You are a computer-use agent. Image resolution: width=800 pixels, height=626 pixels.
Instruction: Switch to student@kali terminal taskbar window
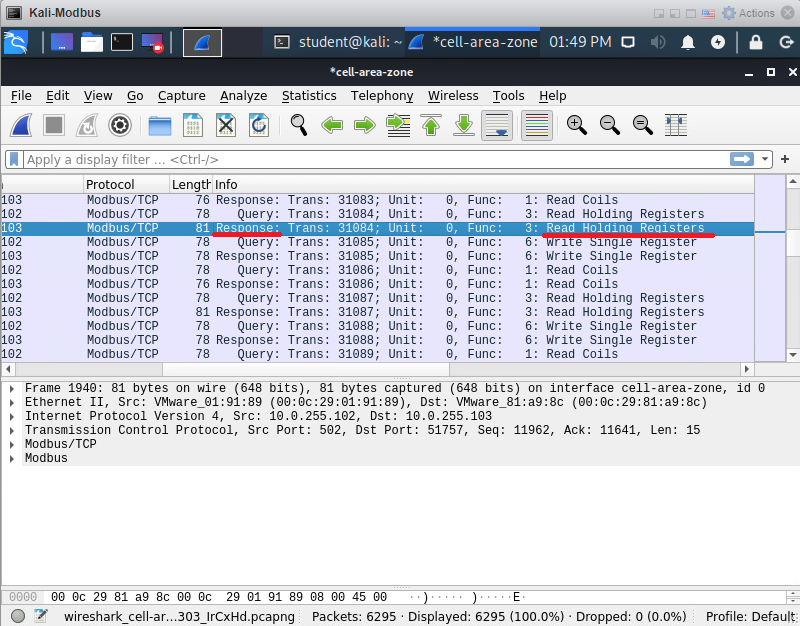(x=337, y=42)
